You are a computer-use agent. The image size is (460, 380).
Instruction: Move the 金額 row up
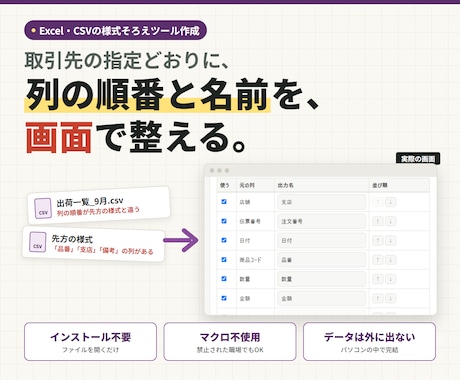pyautogui.click(x=378, y=298)
